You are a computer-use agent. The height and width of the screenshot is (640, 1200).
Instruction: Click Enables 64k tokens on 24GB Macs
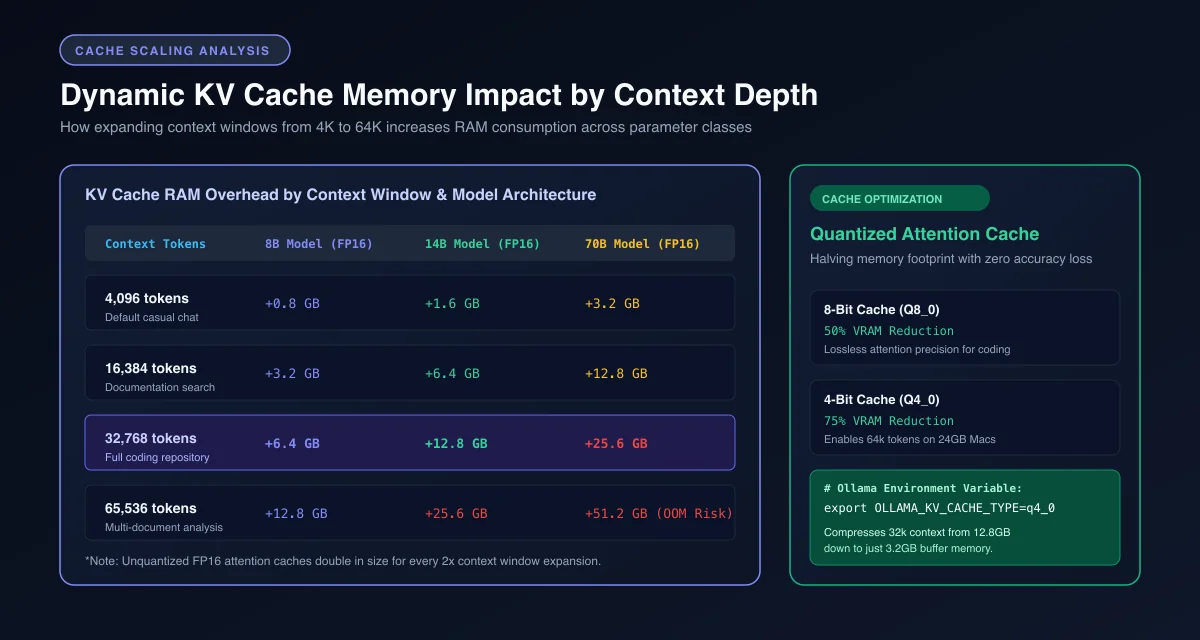[x=910, y=440]
